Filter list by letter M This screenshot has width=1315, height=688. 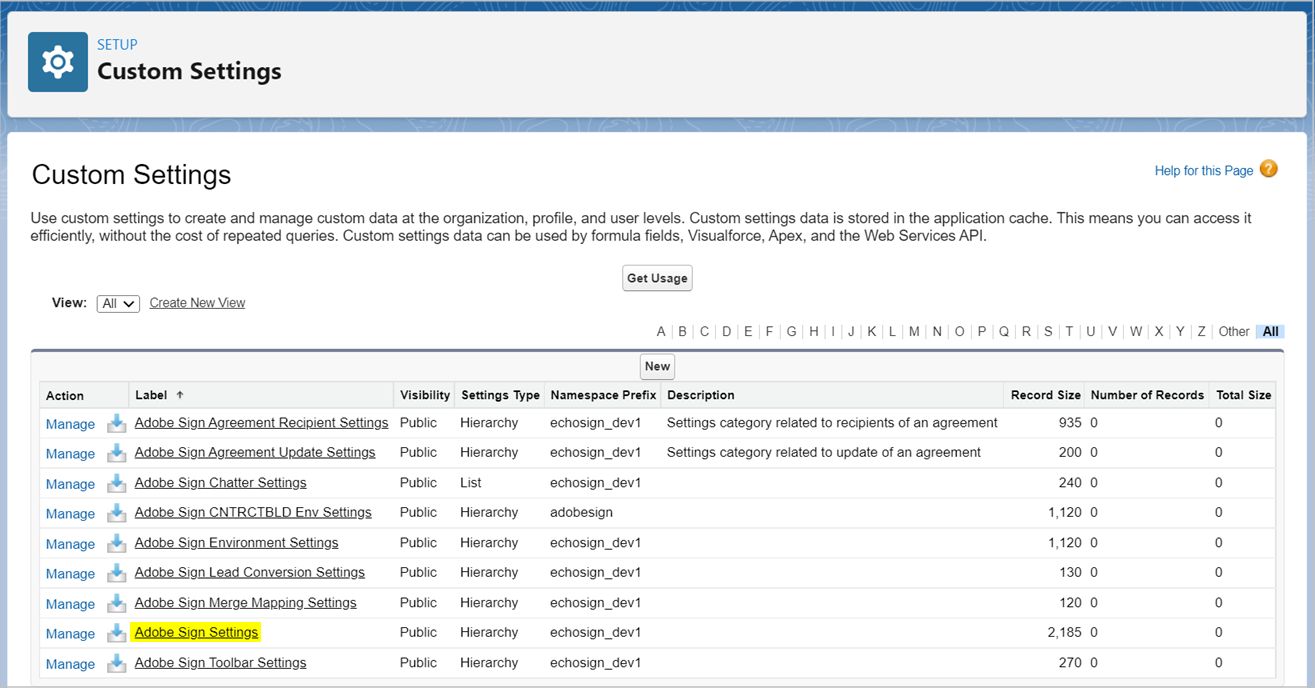click(914, 332)
